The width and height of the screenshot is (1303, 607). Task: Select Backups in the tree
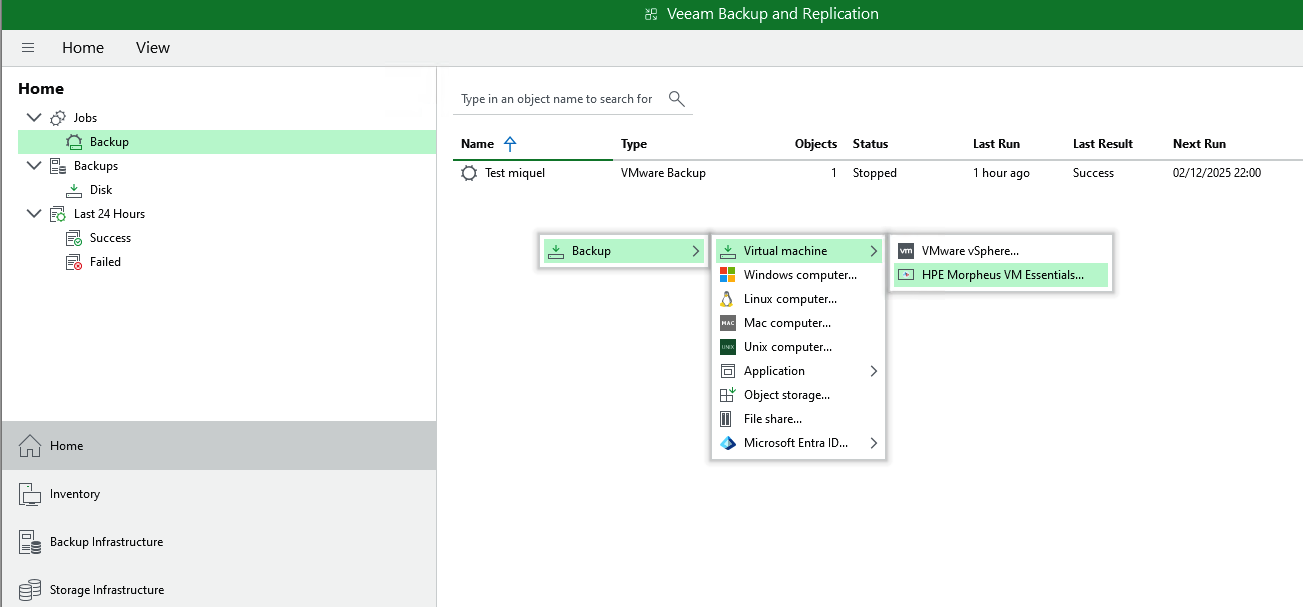pyautogui.click(x=96, y=166)
